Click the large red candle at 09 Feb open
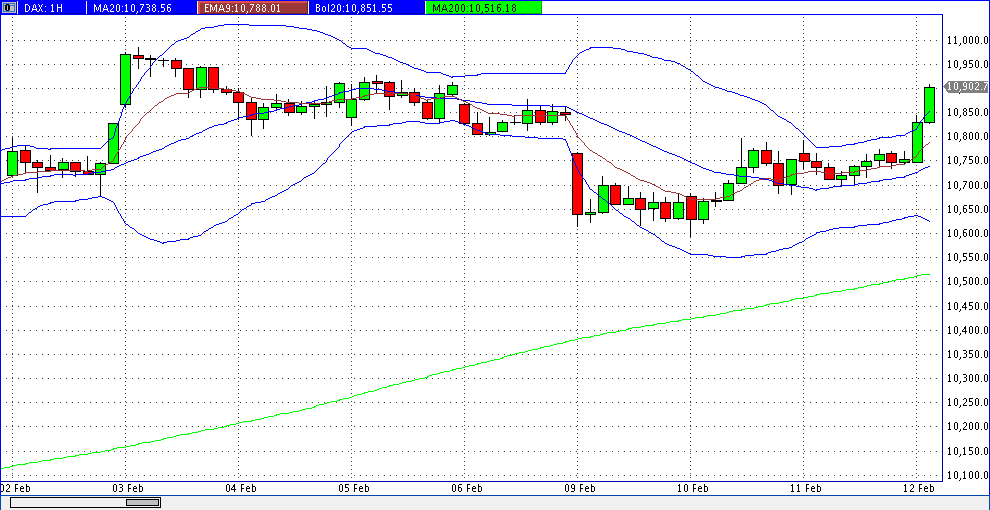The height and width of the screenshot is (510, 990). 577,184
